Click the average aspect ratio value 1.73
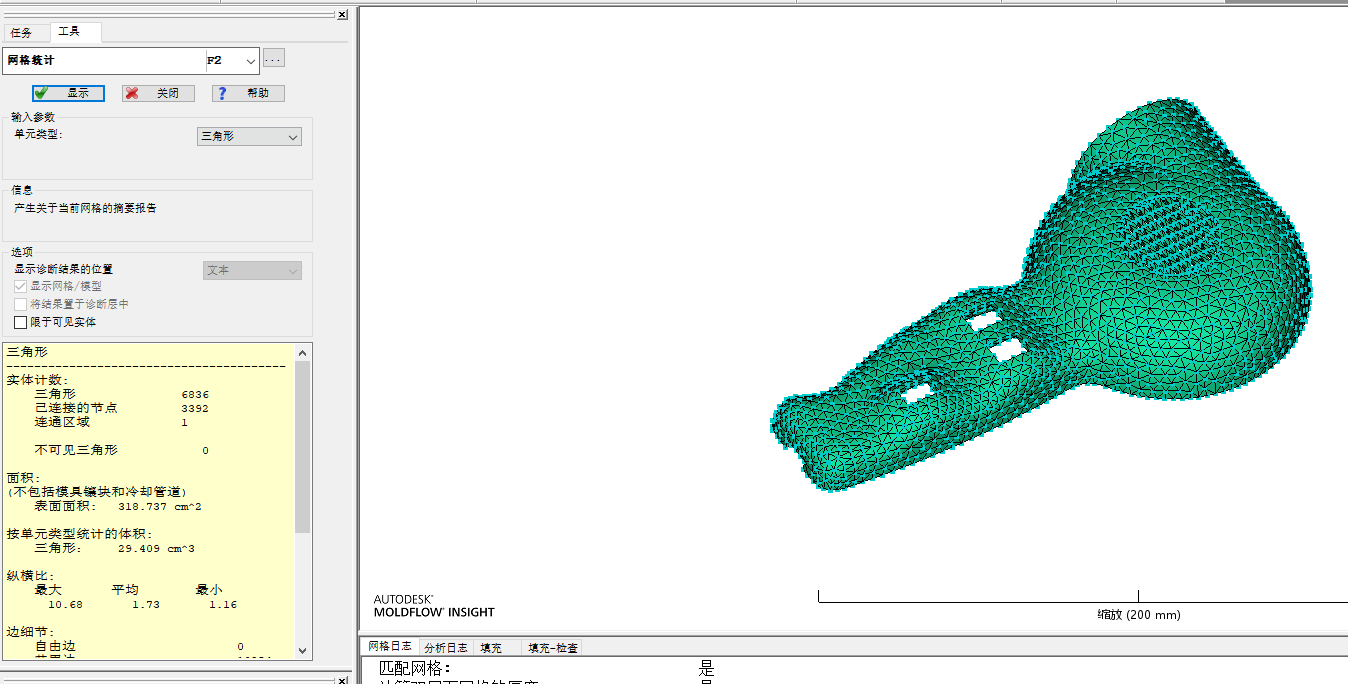 (146, 604)
